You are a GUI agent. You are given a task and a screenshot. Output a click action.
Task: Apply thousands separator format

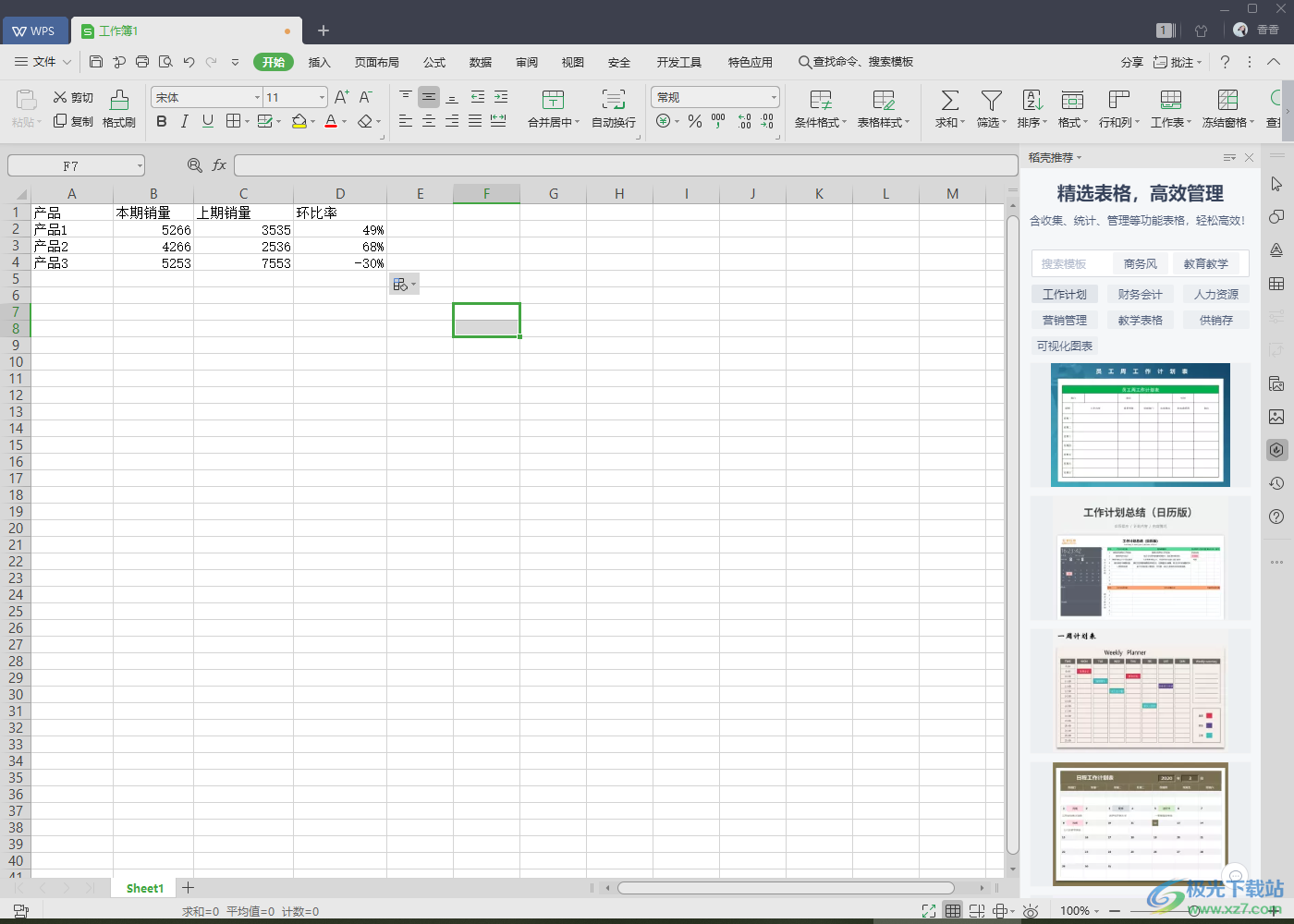click(x=718, y=121)
